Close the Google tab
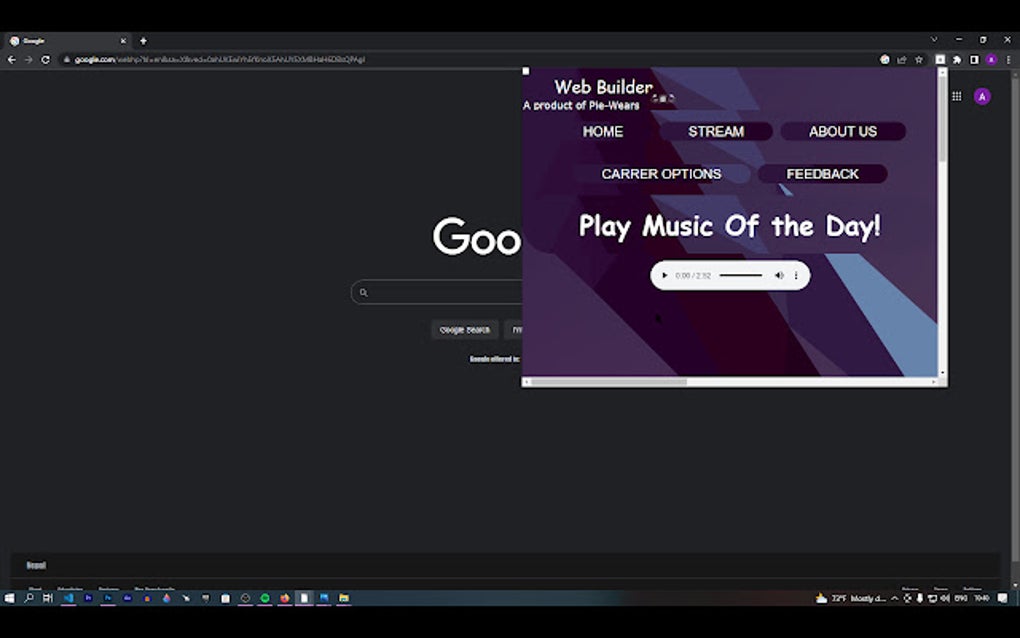Viewport: 1020px width, 638px height. pyautogui.click(x=123, y=41)
